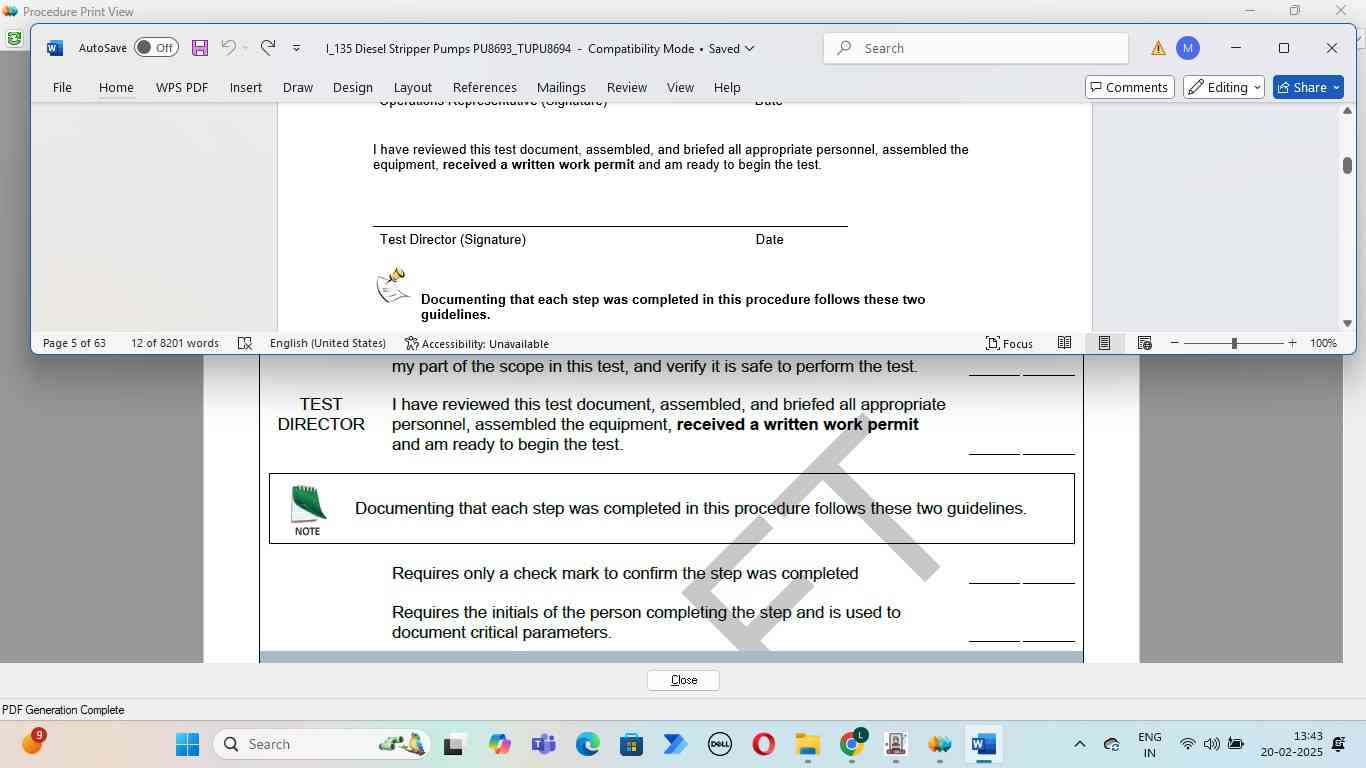Switch to the Insert tab

(246, 87)
